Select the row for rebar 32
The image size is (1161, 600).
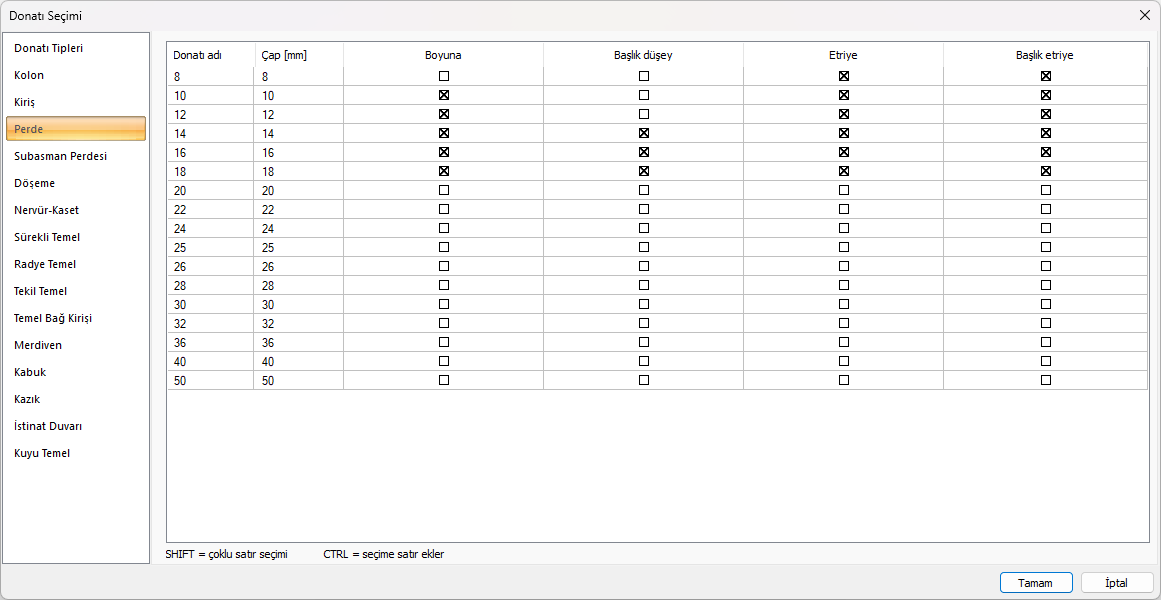[x=210, y=323]
